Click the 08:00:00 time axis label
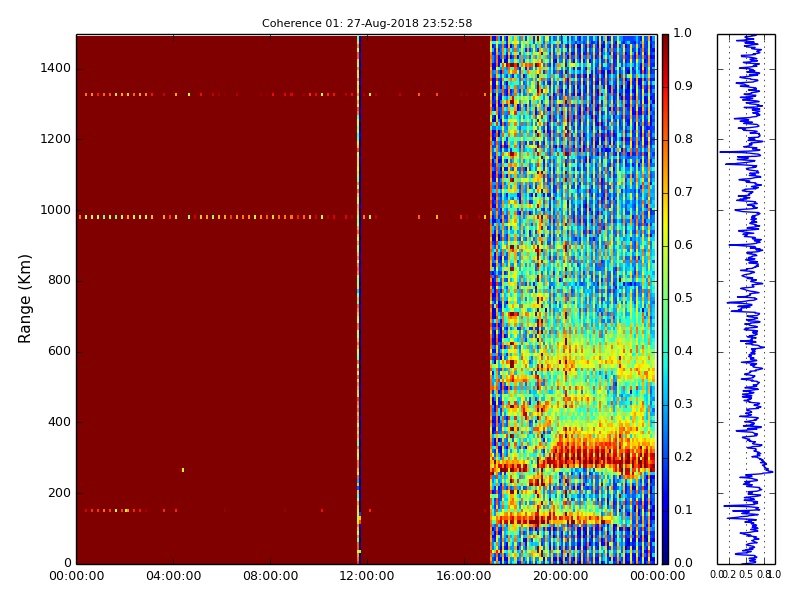Screen dimensions: 800x600 (x=270, y=577)
